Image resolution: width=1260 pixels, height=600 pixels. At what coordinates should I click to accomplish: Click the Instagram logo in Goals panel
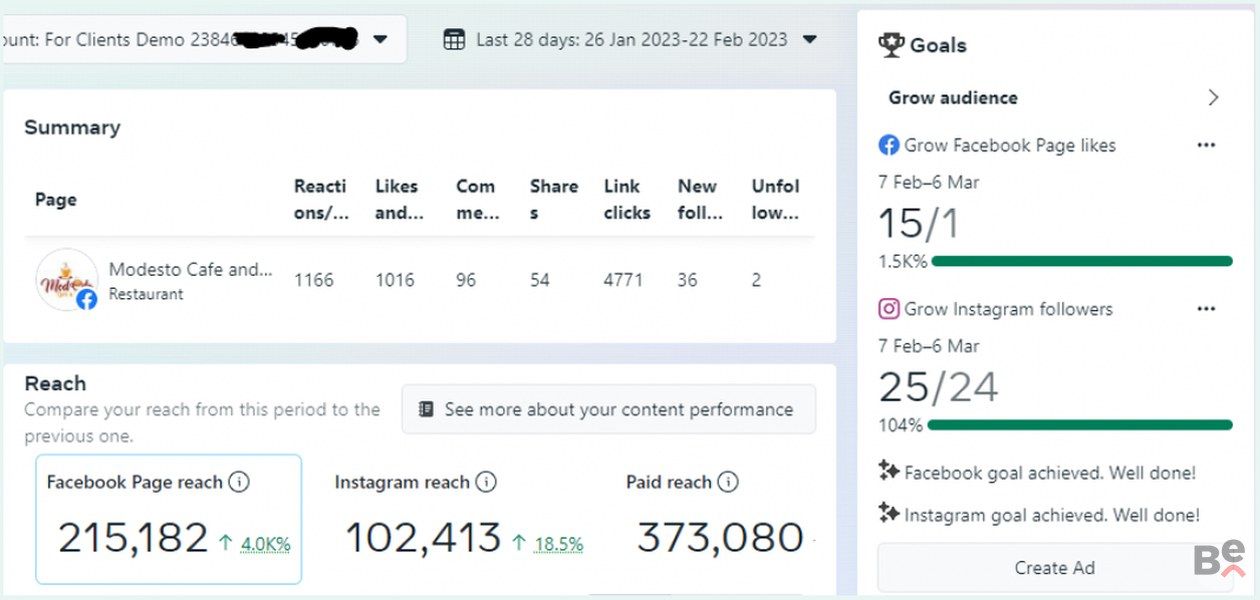tap(889, 309)
